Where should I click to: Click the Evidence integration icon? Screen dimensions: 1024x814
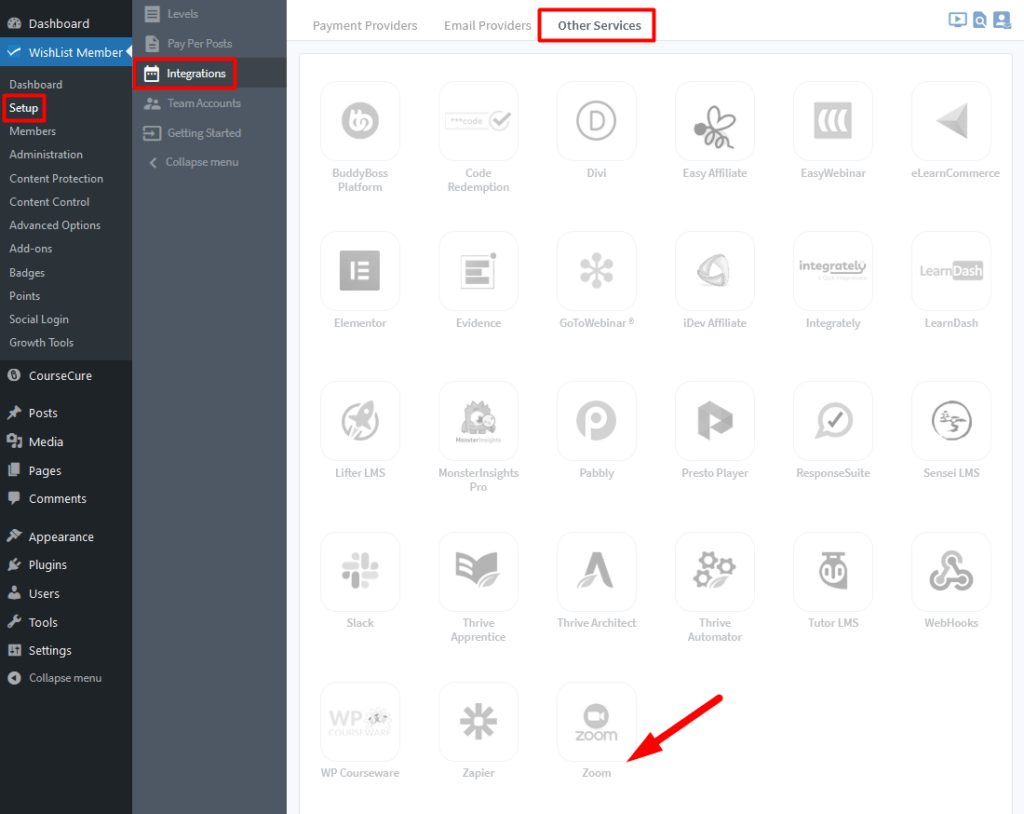(x=478, y=270)
